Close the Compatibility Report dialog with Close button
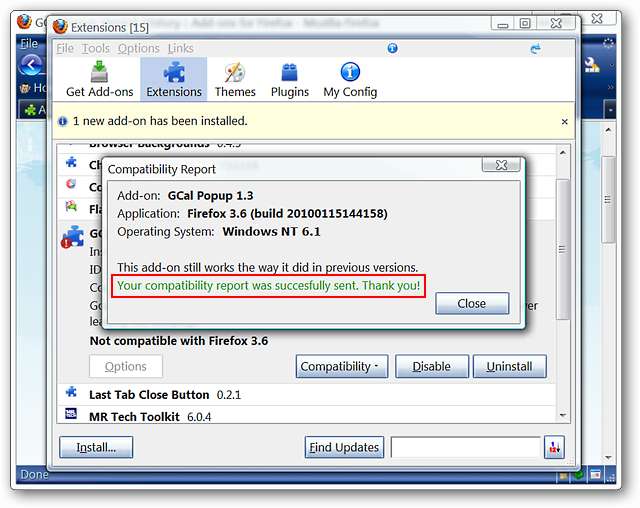The width and height of the screenshot is (640, 508). point(472,303)
